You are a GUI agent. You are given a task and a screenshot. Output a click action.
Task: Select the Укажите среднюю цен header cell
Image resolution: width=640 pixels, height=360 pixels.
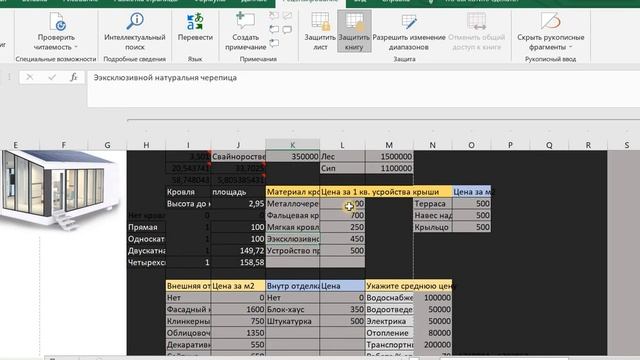pos(409,286)
